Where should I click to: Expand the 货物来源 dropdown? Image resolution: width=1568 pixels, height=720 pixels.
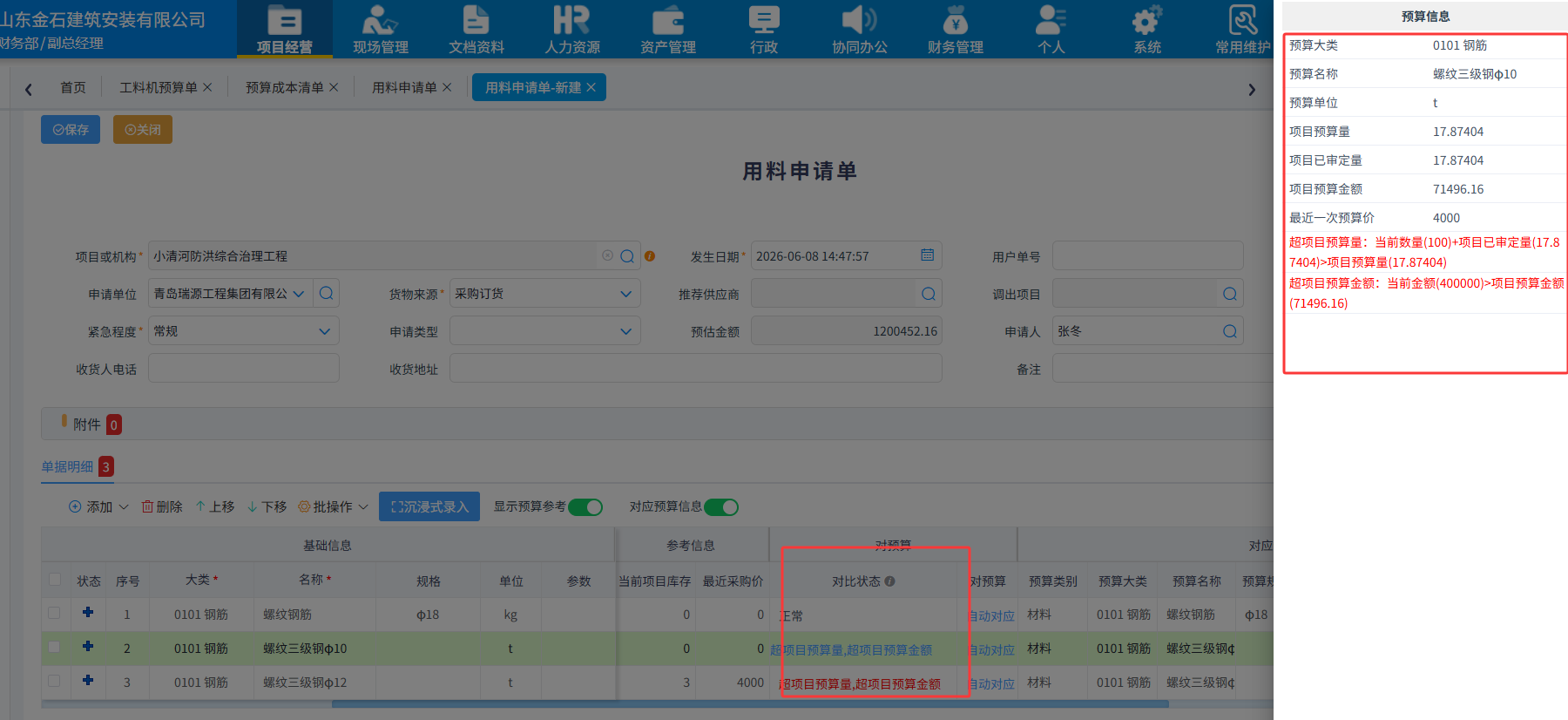pos(625,294)
